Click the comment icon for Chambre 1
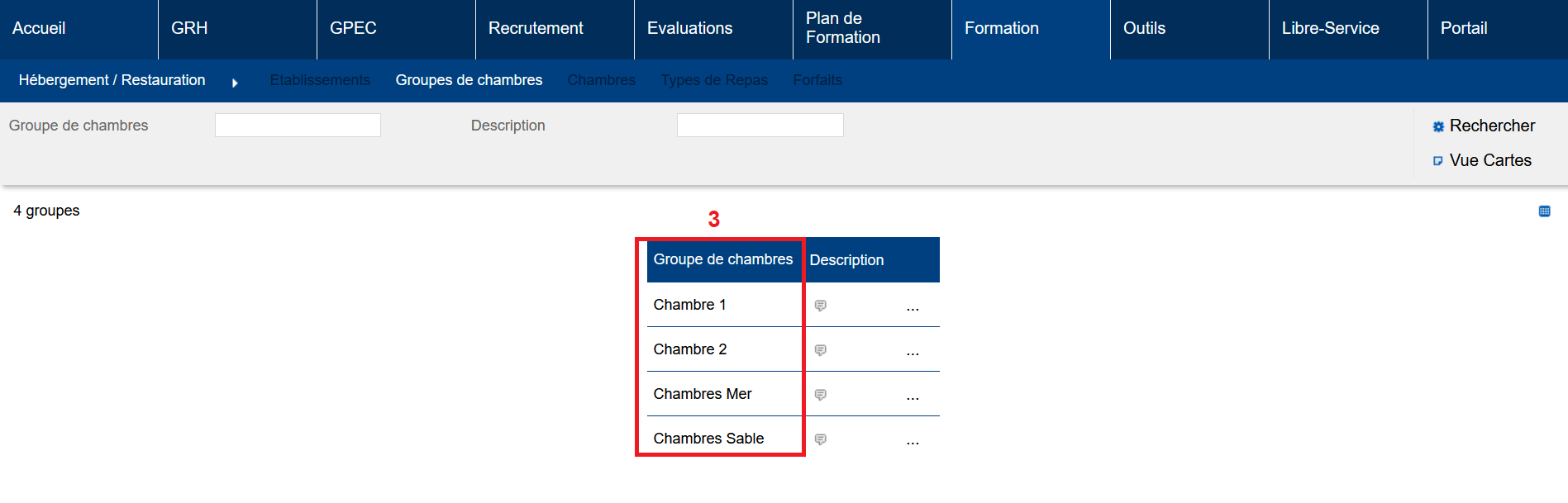This screenshot has width=1568, height=503. click(x=820, y=306)
